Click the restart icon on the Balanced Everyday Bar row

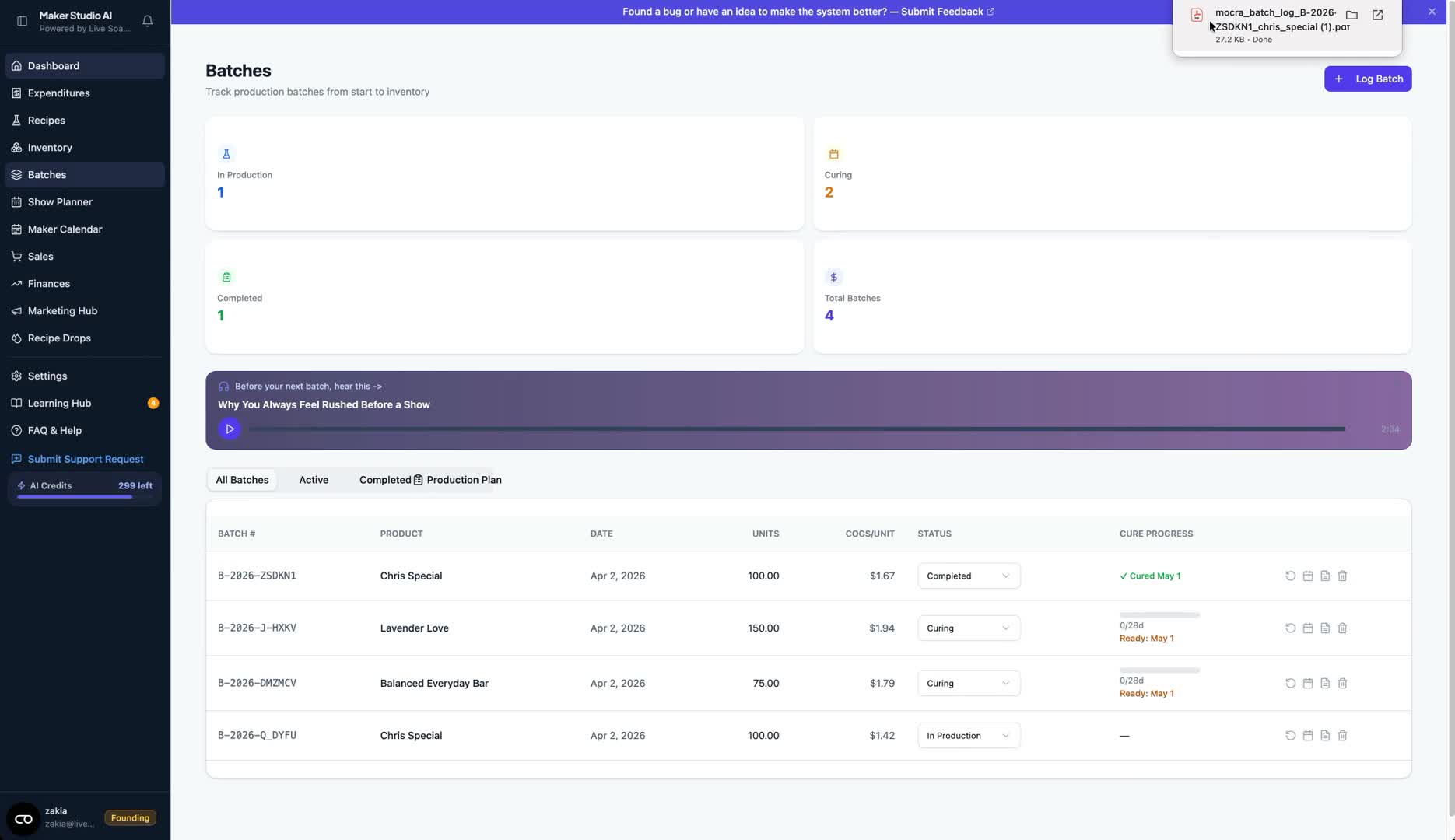pos(1290,683)
